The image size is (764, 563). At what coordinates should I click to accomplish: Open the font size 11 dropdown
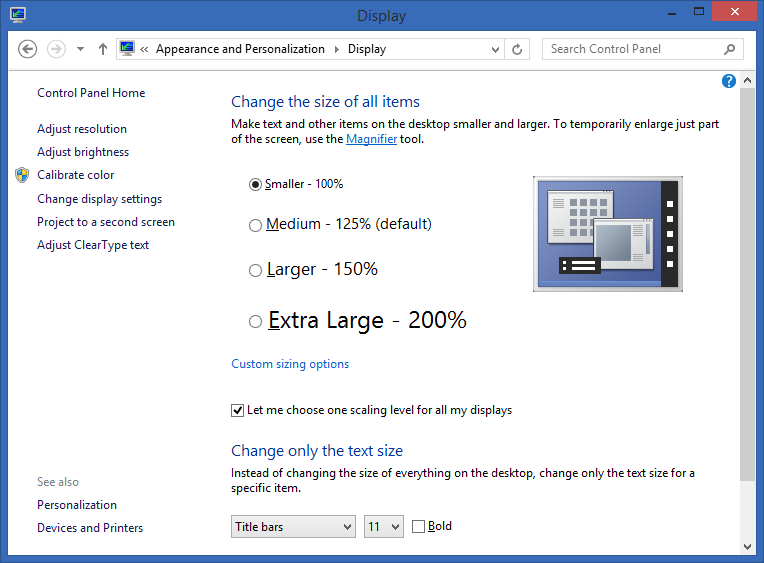point(384,526)
